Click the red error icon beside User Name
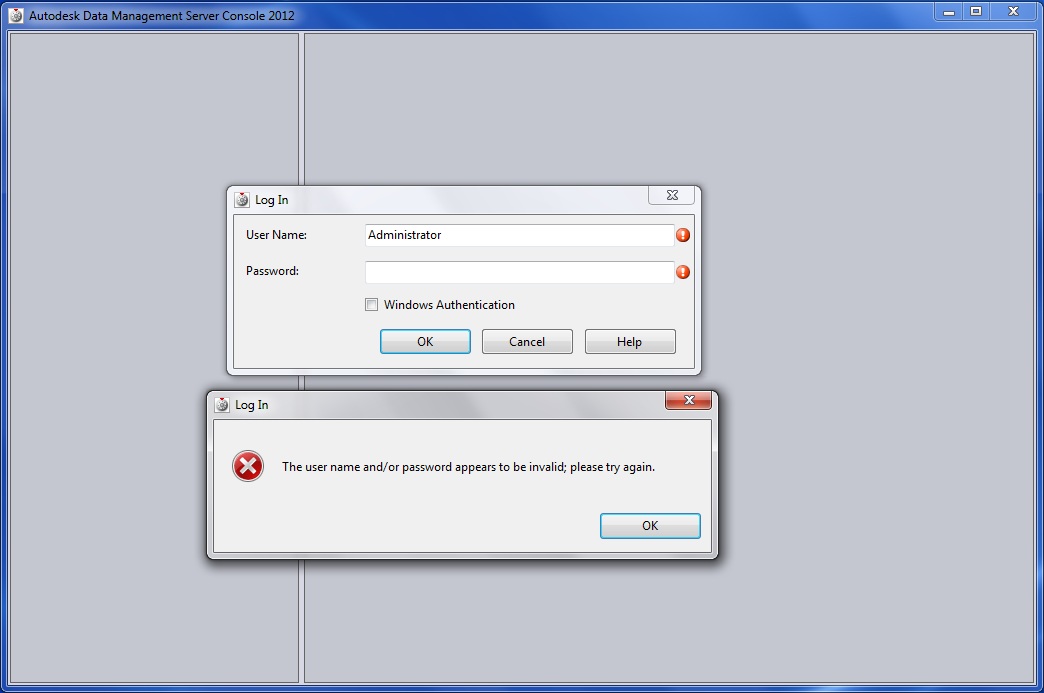 tap(682, 235)
